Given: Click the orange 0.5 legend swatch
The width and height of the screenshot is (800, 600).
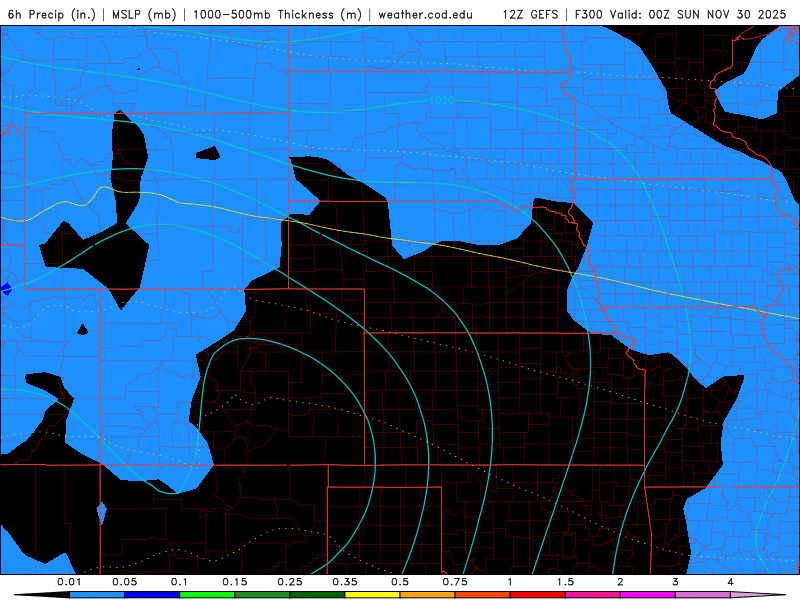Looking at the screenshot, I should [428, 595].
